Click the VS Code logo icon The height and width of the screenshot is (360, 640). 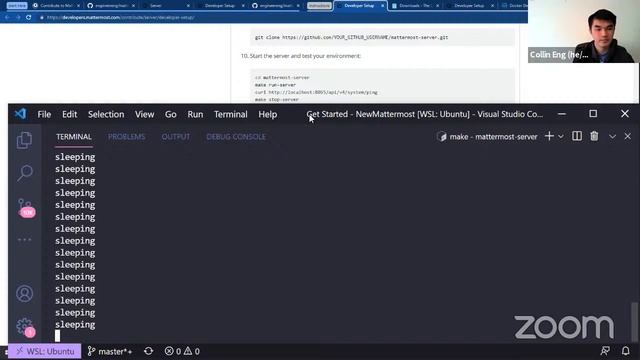tap(20, 114)
